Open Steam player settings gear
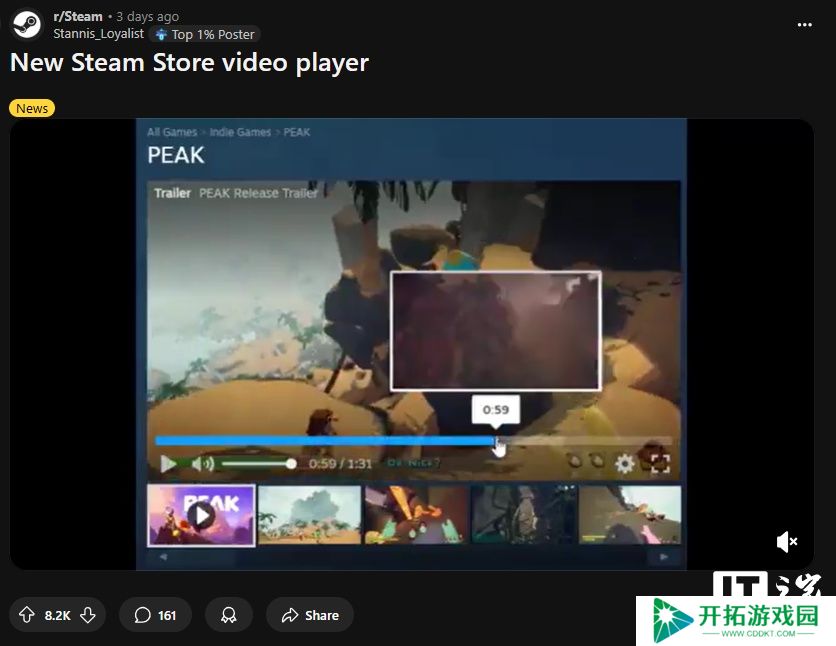Image resolution: width=836 pixels, height=646 pixels. [624, 463]
